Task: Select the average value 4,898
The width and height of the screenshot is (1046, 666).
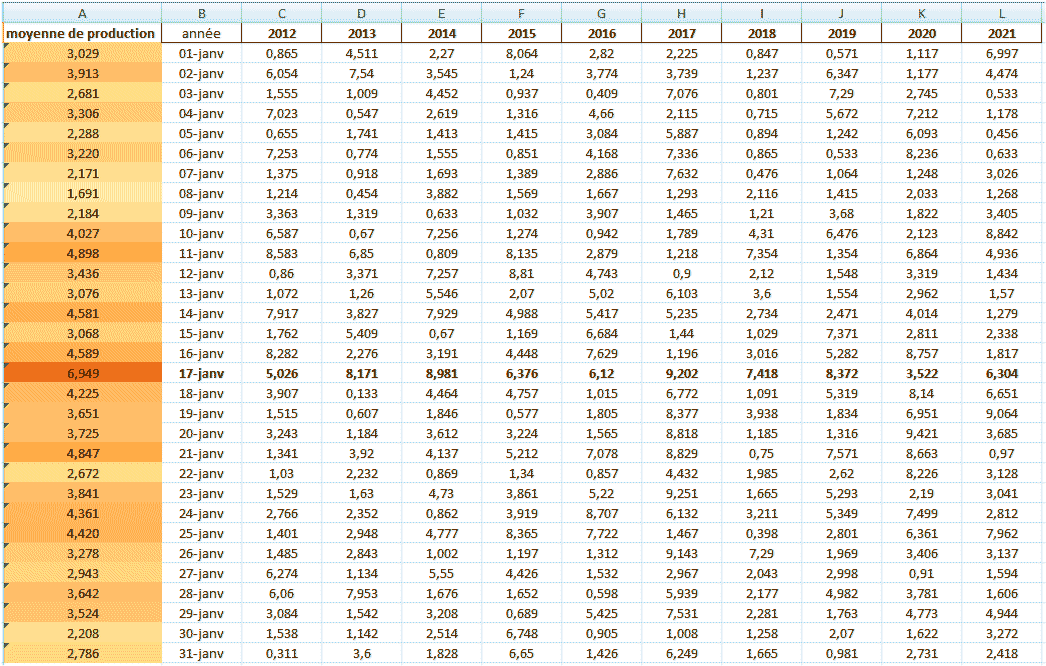Action: coord(82,254)
